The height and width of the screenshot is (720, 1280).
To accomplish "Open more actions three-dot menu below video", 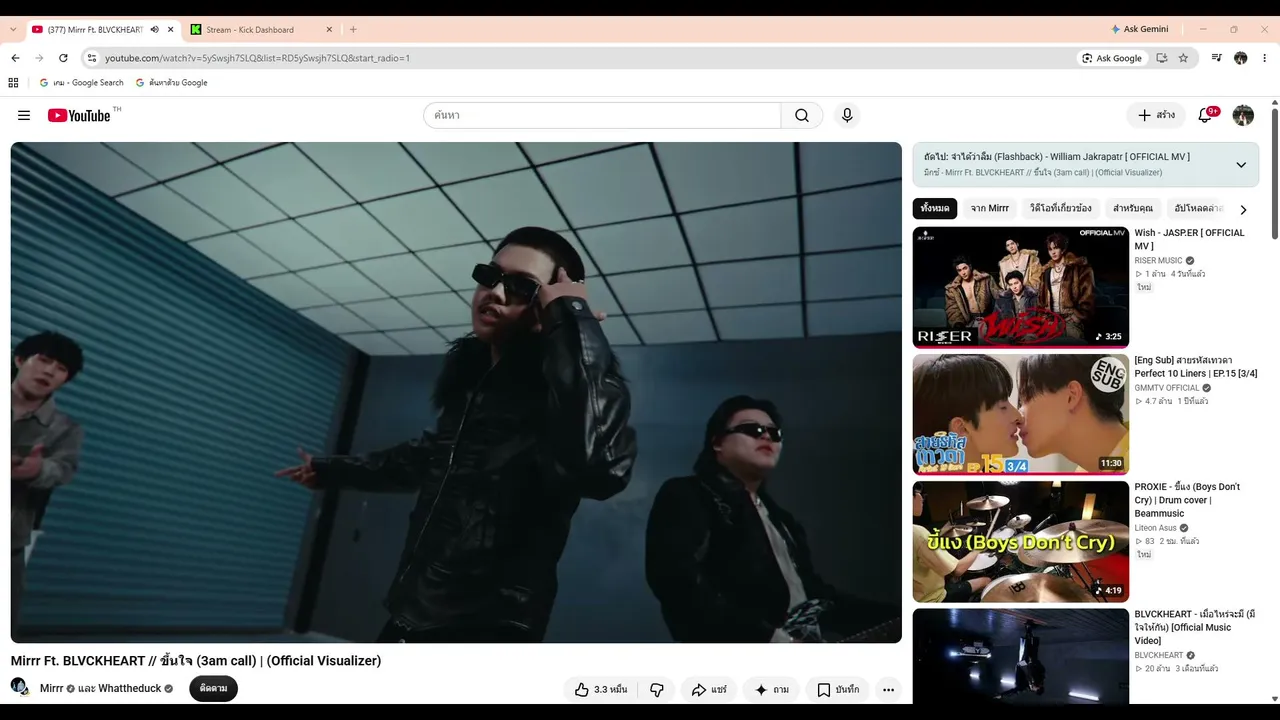I will (888, 689).
